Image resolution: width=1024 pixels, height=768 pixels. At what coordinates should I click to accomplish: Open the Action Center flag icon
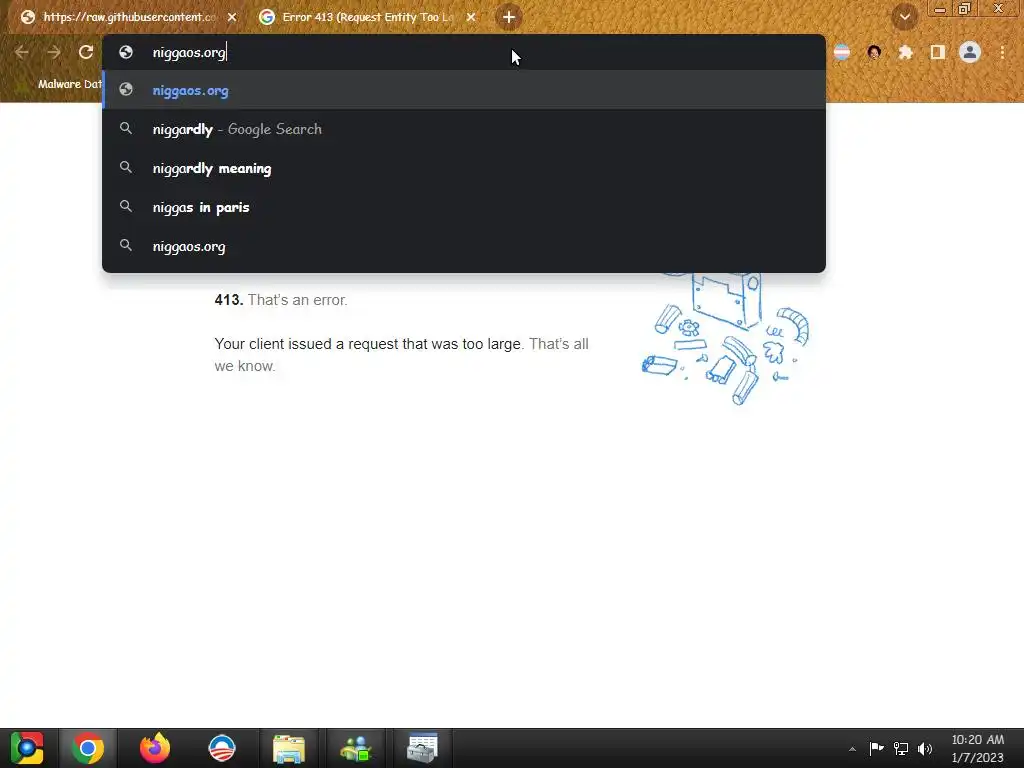[x=876, y=748]
